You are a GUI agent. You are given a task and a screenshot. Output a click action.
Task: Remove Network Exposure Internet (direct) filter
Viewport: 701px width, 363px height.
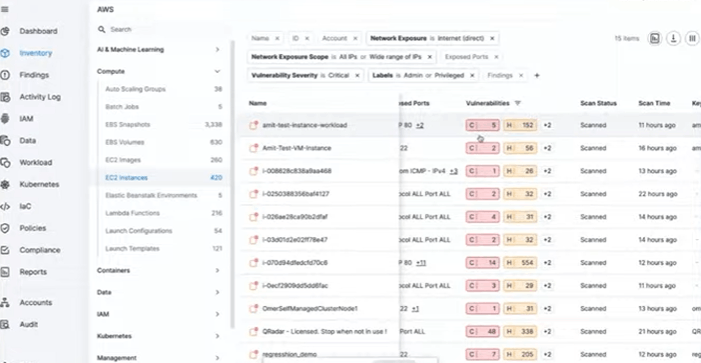[492, 38]
